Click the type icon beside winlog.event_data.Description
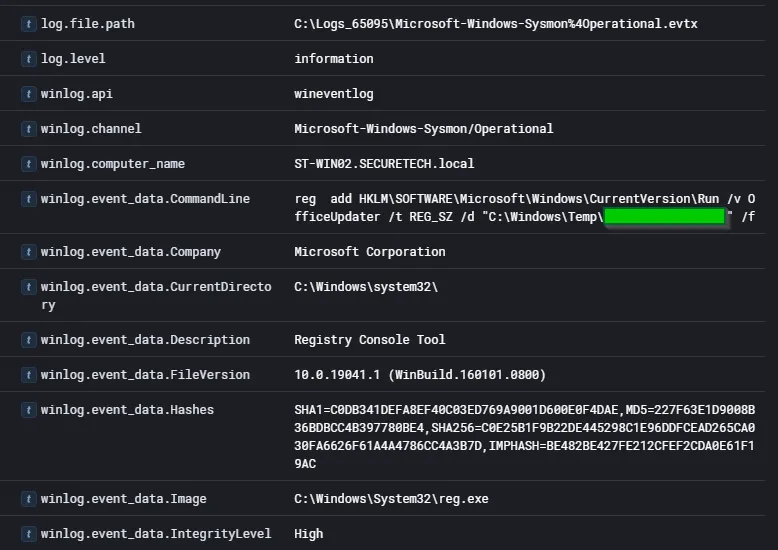 [x=28, y=340]
